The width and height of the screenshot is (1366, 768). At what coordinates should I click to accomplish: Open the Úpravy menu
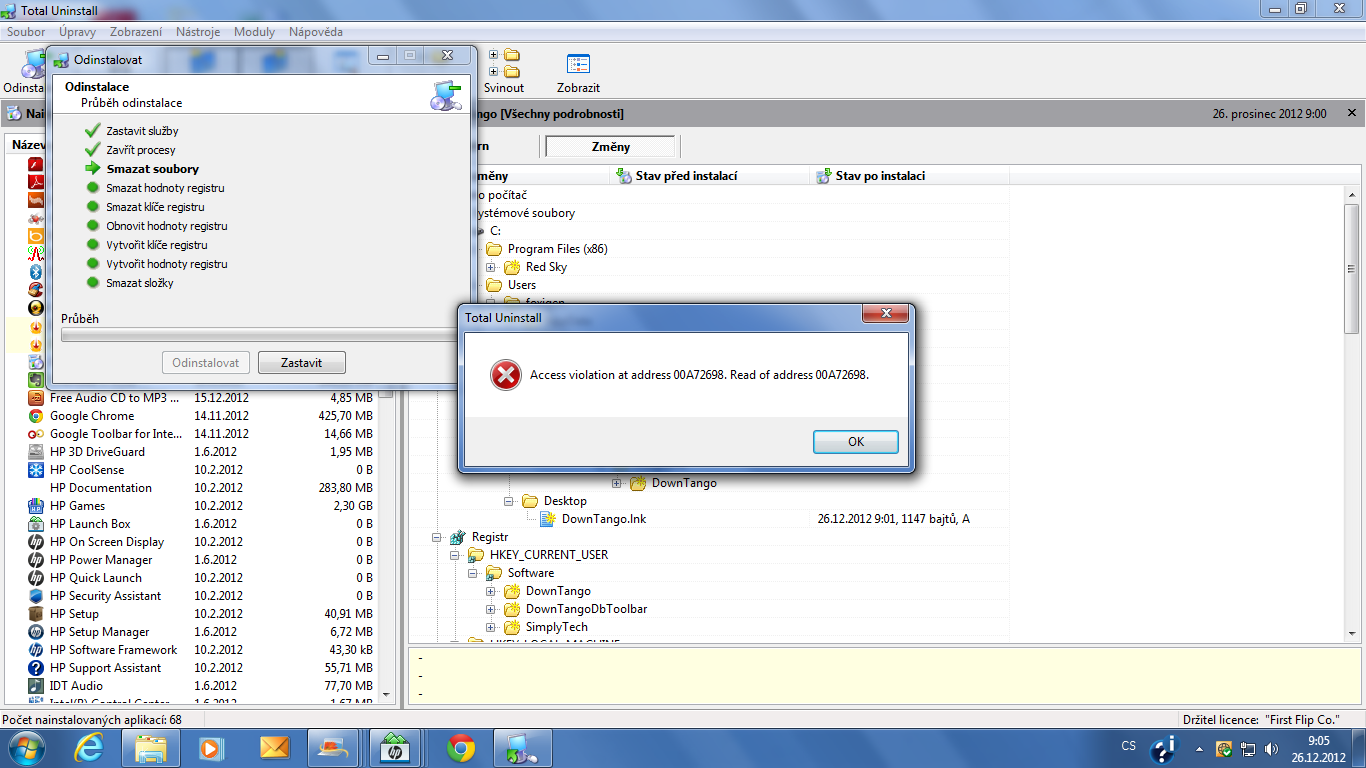click(77, 32)
